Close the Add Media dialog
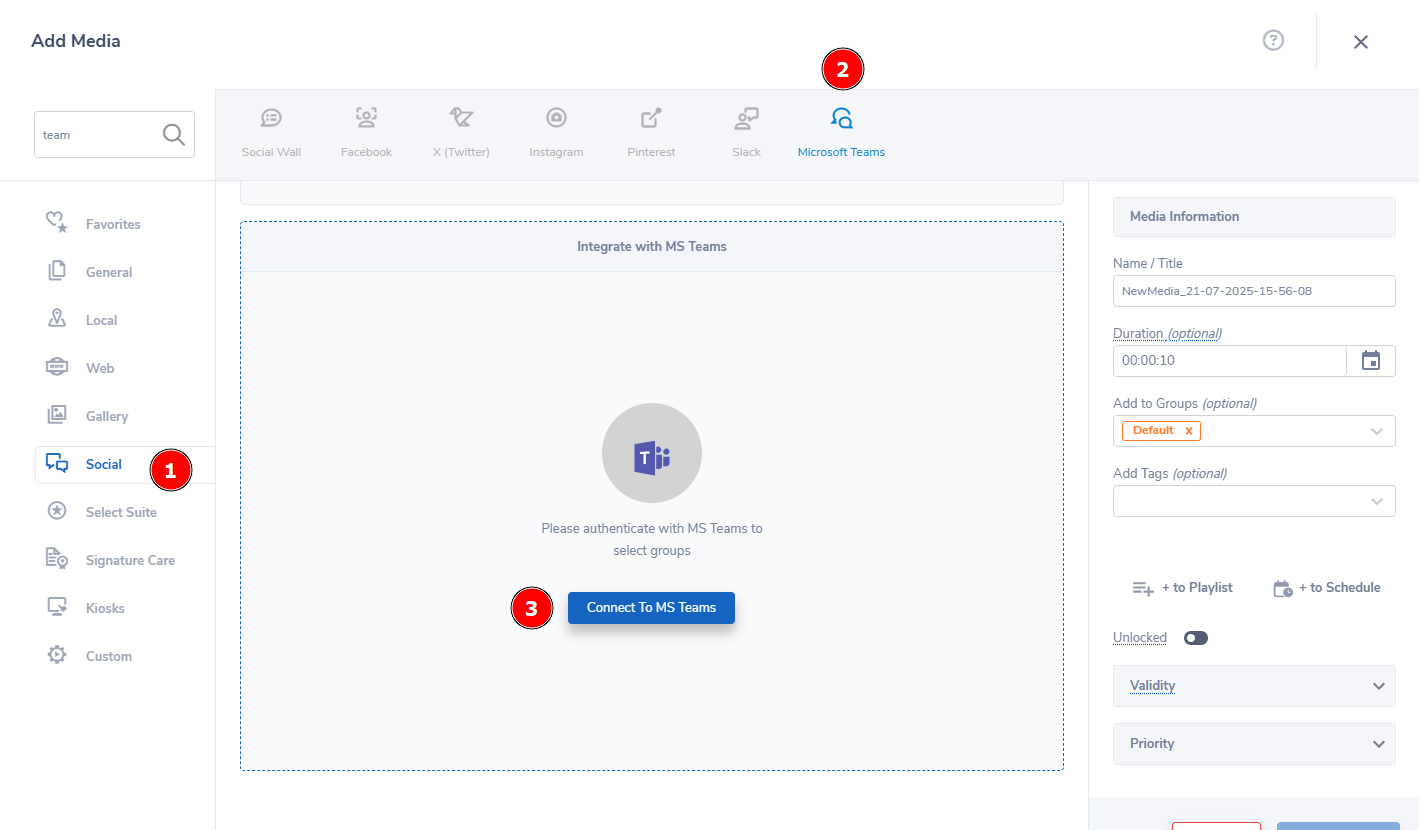 coord(1360,42)
